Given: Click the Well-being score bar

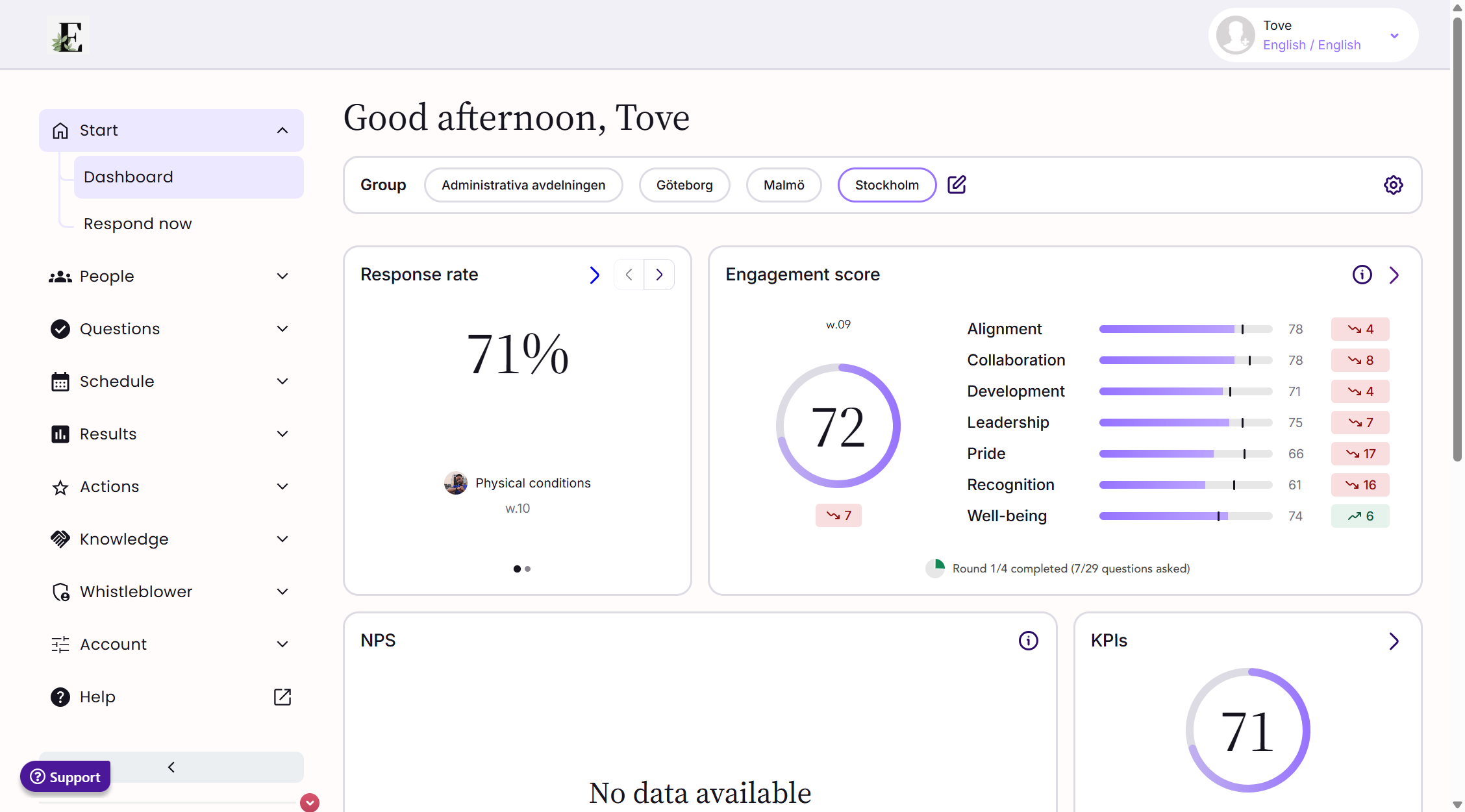Looking at the screenshot, I should point(1185,516).
